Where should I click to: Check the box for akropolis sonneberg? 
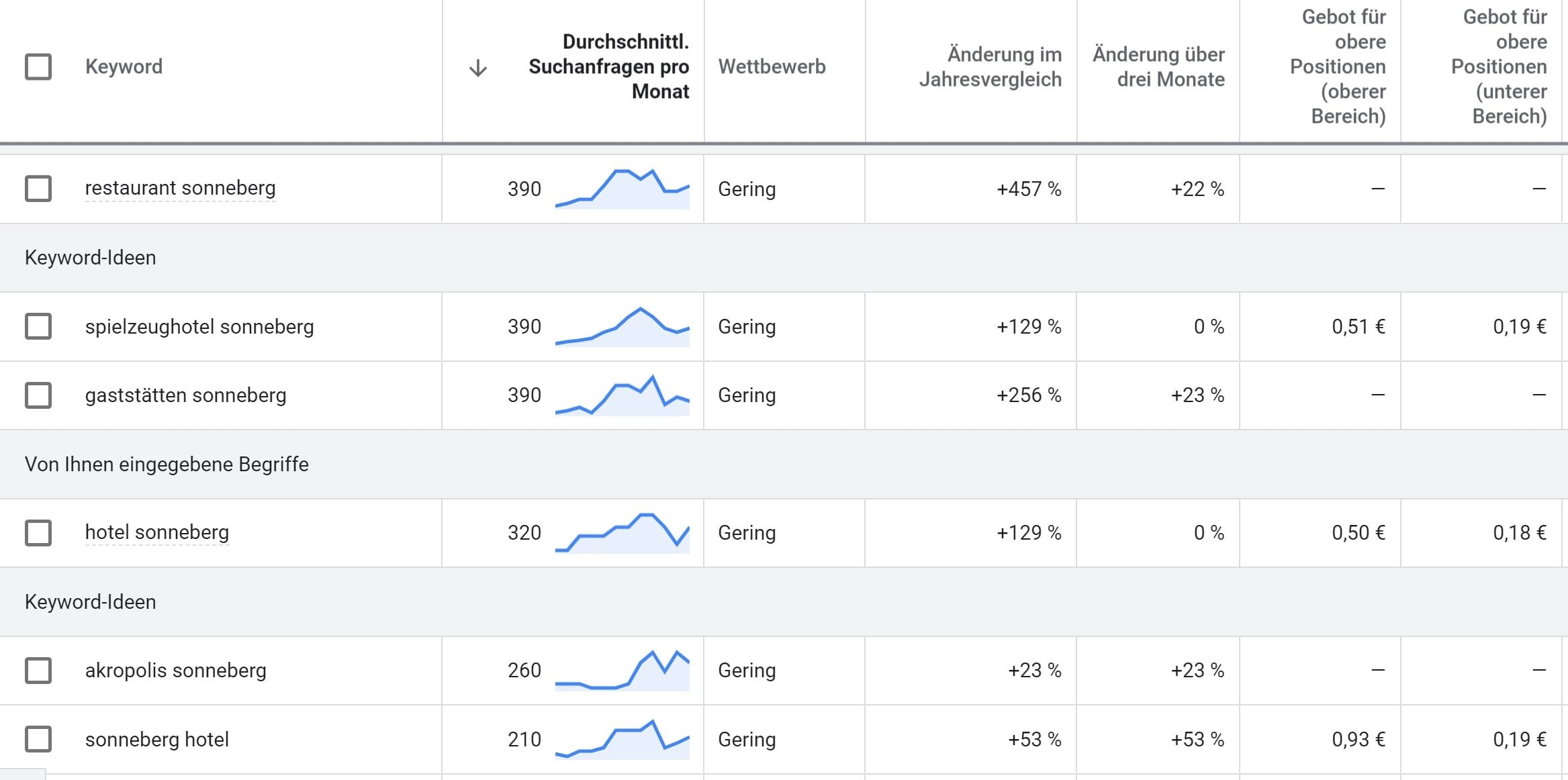38,670
